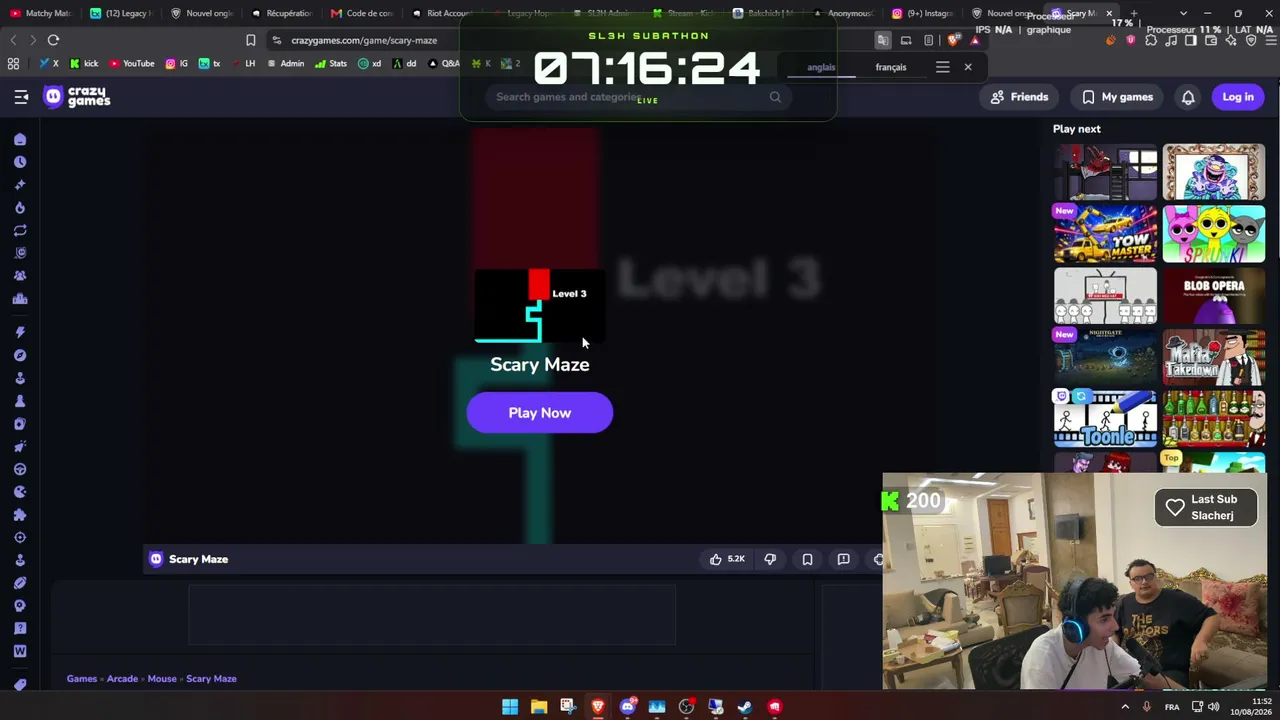Like the Scary Maze game
Viewport: 1280px width, 720px height.
[727, 559]
